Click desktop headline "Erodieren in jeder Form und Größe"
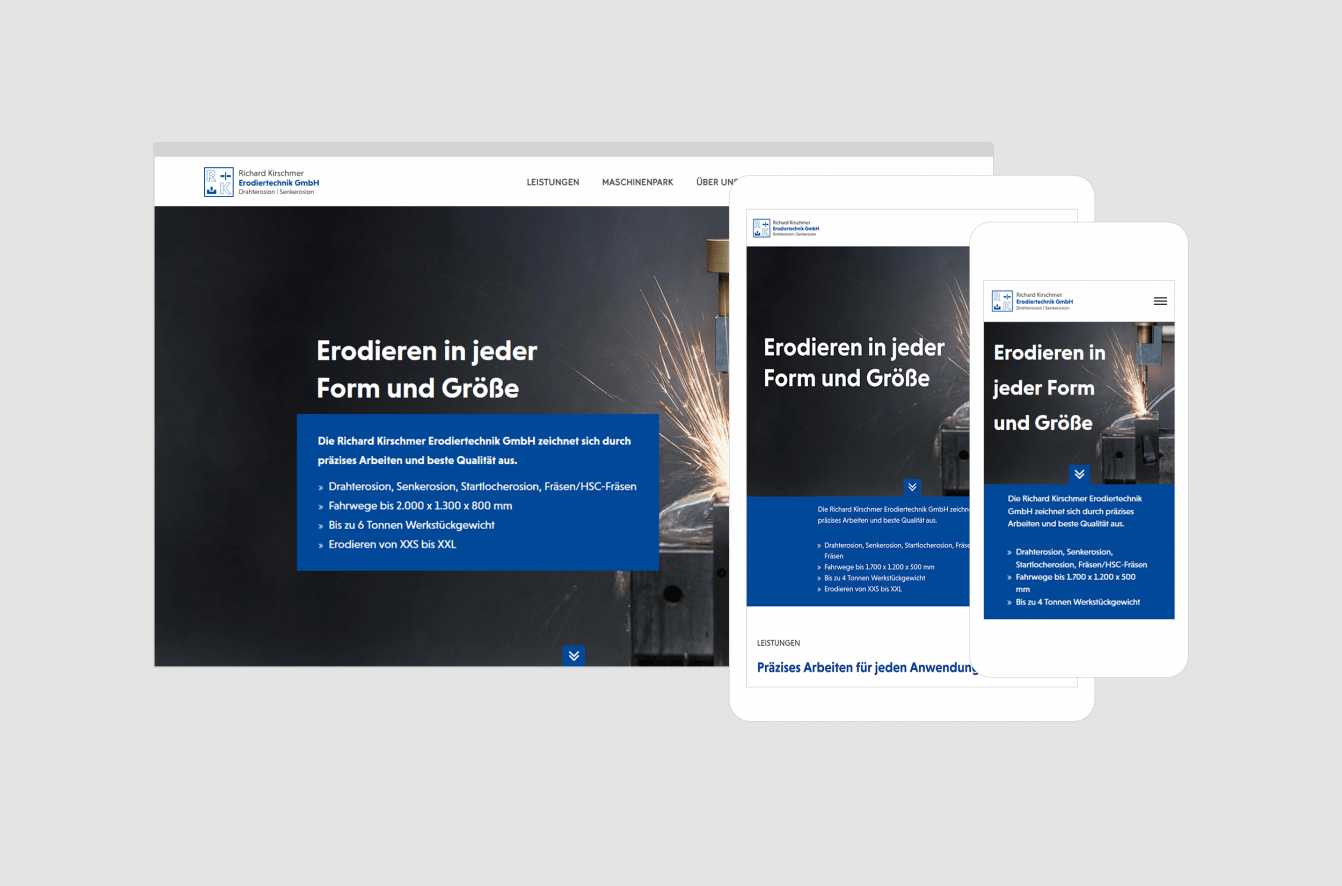The image size is (1342, 886). point(427,369)
